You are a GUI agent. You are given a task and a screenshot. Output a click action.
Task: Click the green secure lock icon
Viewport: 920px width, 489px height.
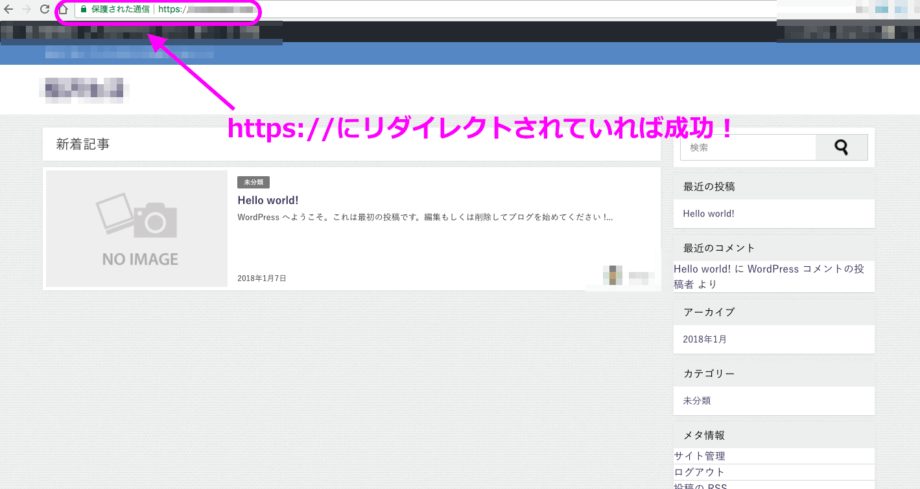(x=84, y=9)
